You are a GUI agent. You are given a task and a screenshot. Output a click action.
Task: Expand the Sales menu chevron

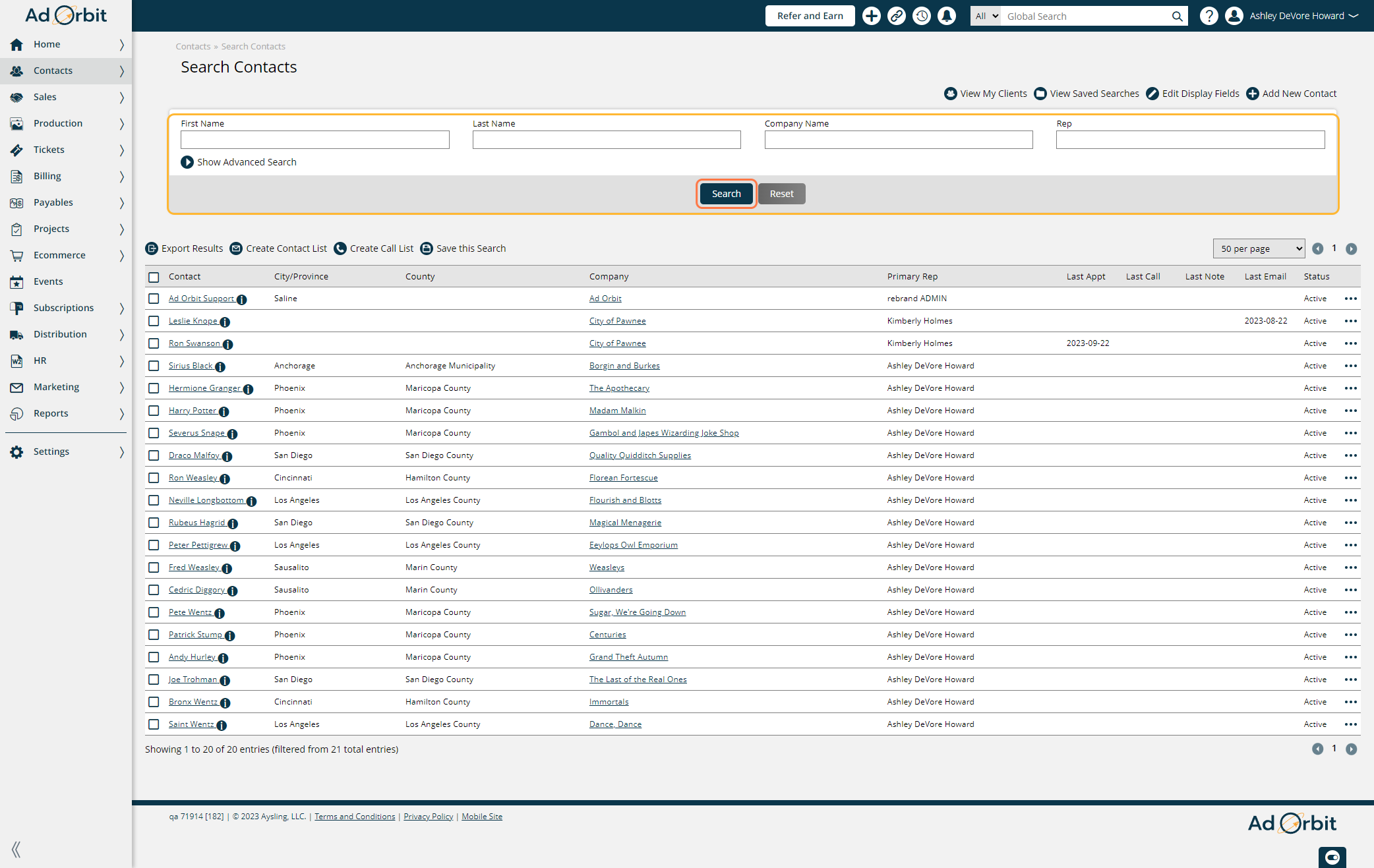[x=121, y=97]
